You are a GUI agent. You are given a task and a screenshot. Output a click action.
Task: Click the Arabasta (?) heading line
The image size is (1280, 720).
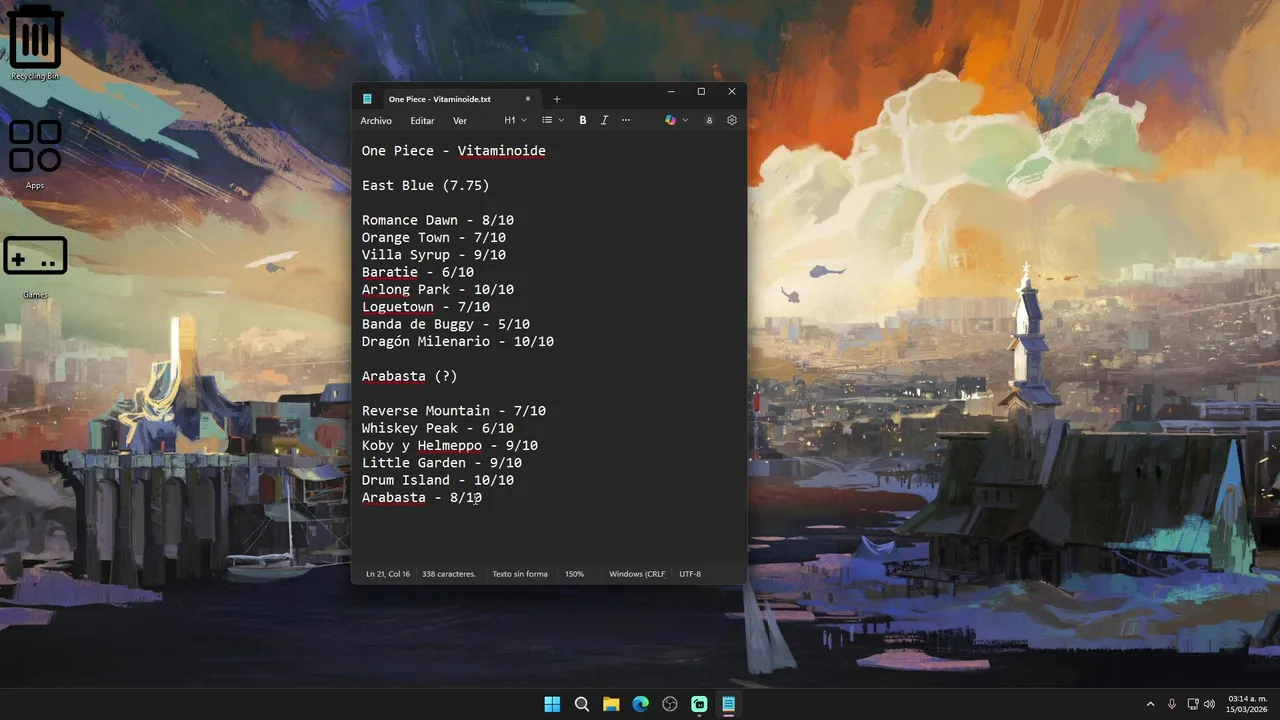(410, 376)
